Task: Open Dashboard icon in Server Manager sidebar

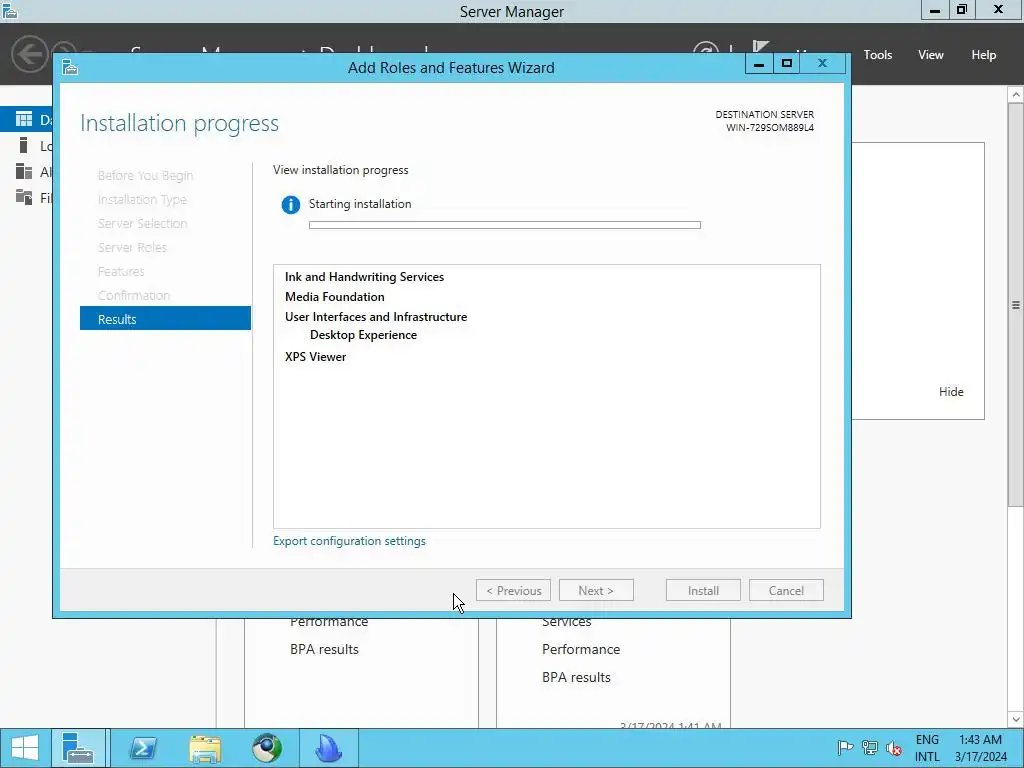Action: point(24,119)
